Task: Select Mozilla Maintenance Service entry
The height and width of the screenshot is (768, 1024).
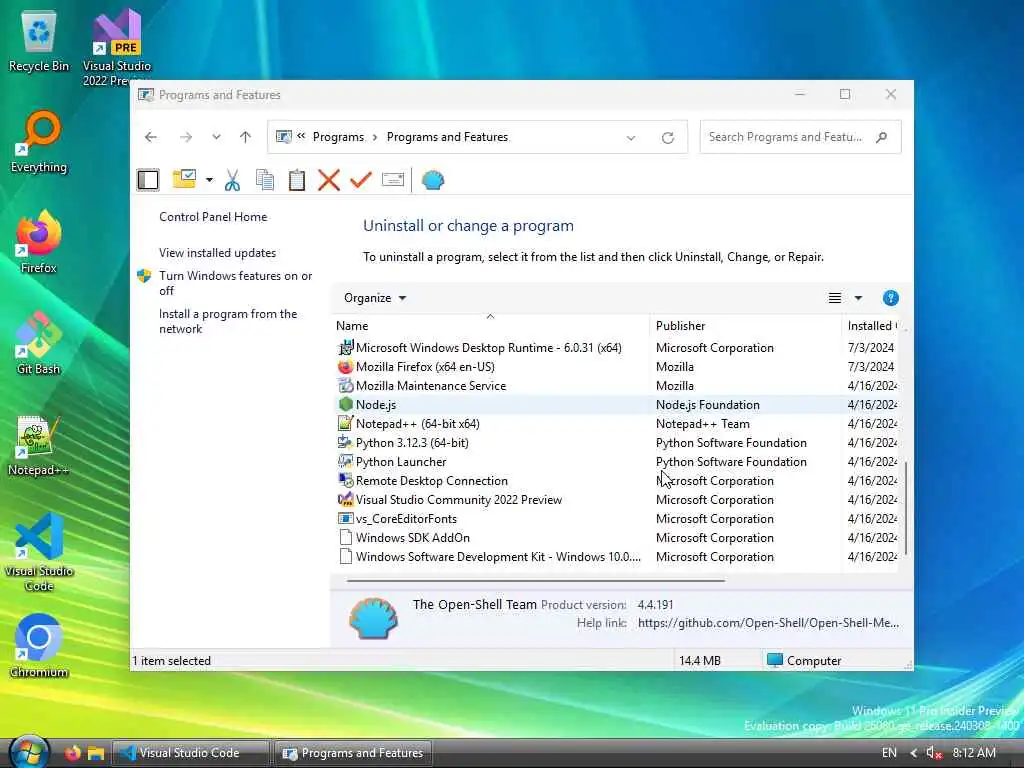Action: 616,386
